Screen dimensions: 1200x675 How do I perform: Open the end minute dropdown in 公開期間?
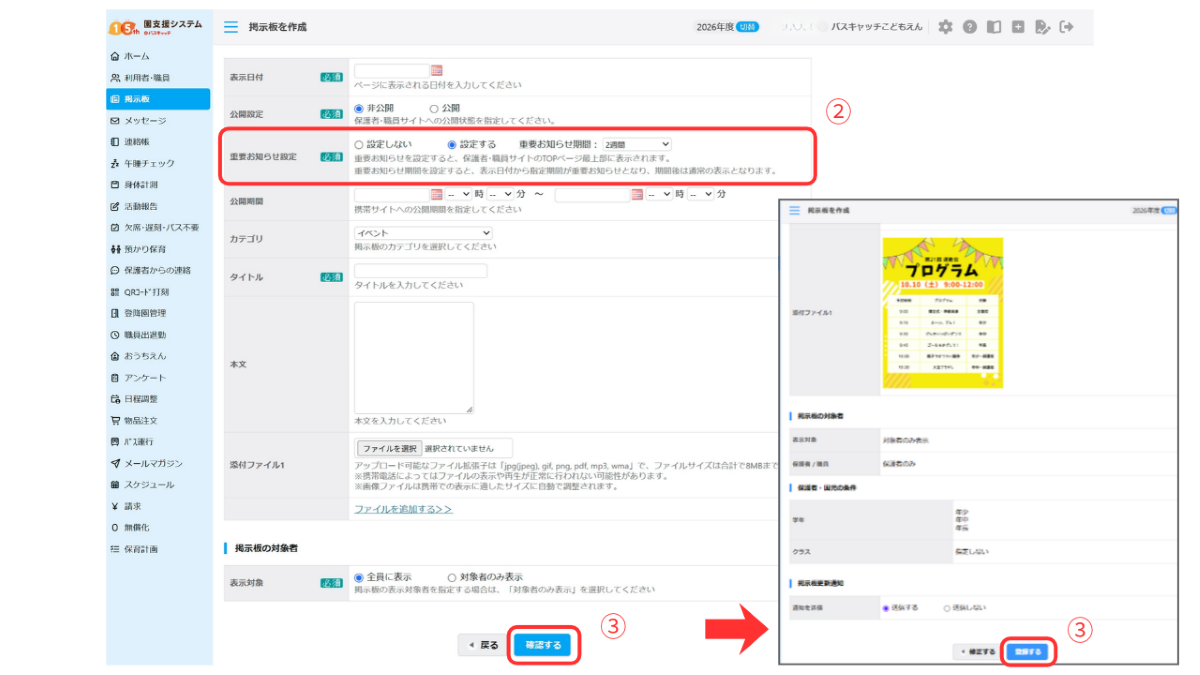pos(701,194)
